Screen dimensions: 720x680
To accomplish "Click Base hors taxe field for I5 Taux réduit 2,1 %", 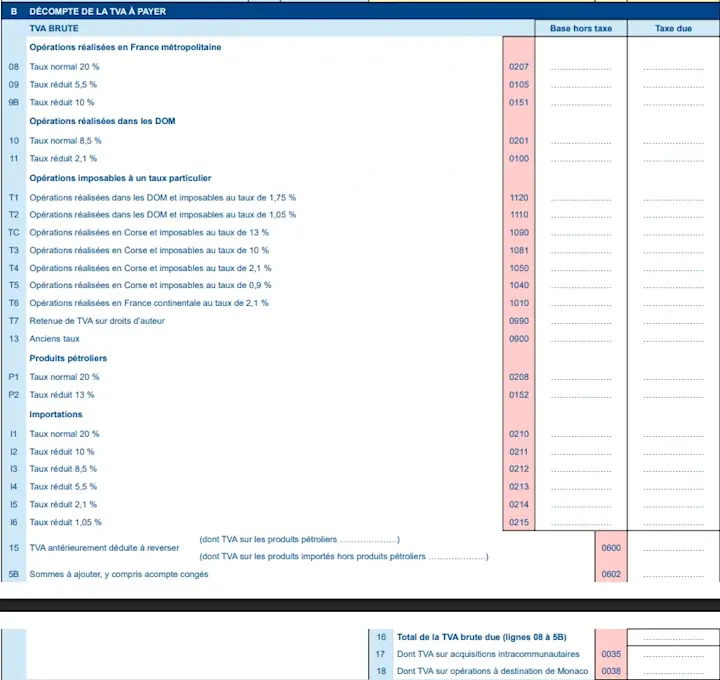I will [581, 505].
